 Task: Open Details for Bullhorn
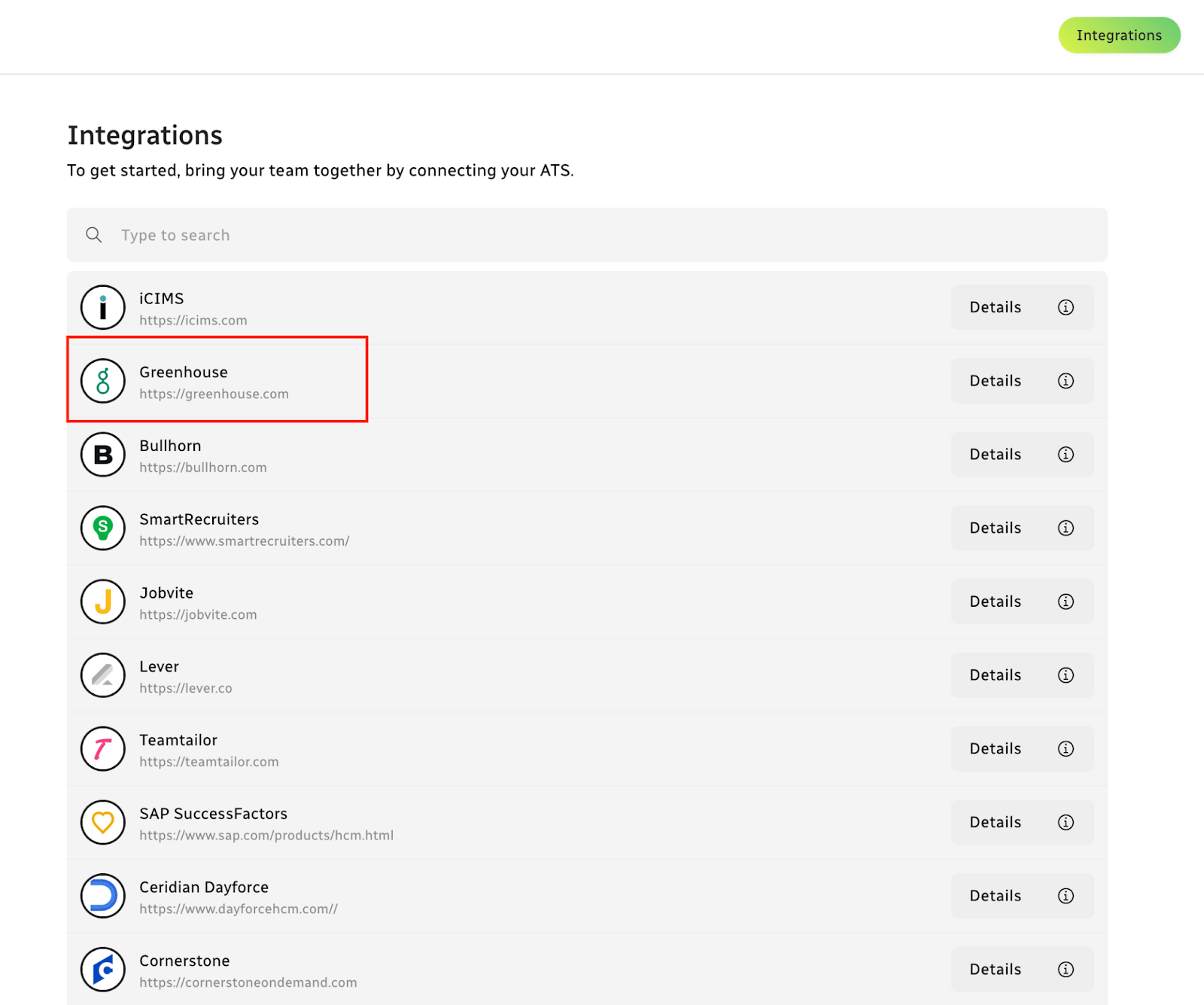(x=1022, y=455)
